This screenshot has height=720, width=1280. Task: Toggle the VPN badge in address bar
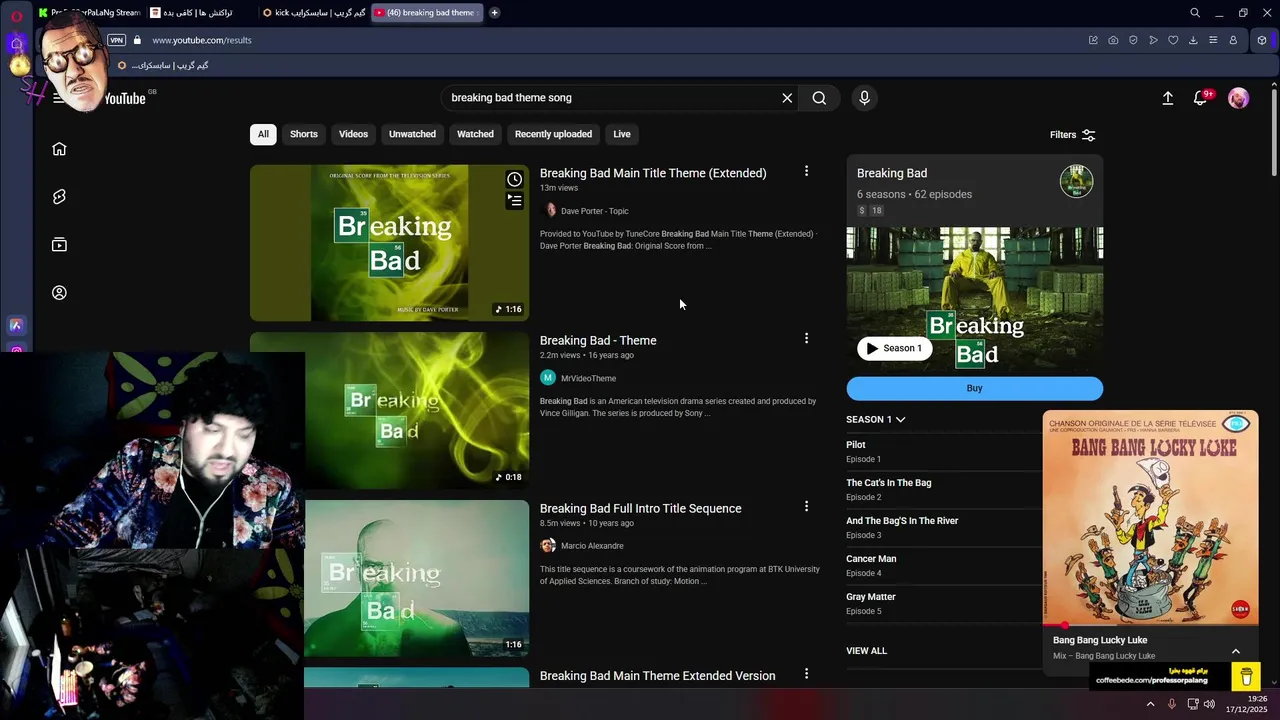click(116, 40)
